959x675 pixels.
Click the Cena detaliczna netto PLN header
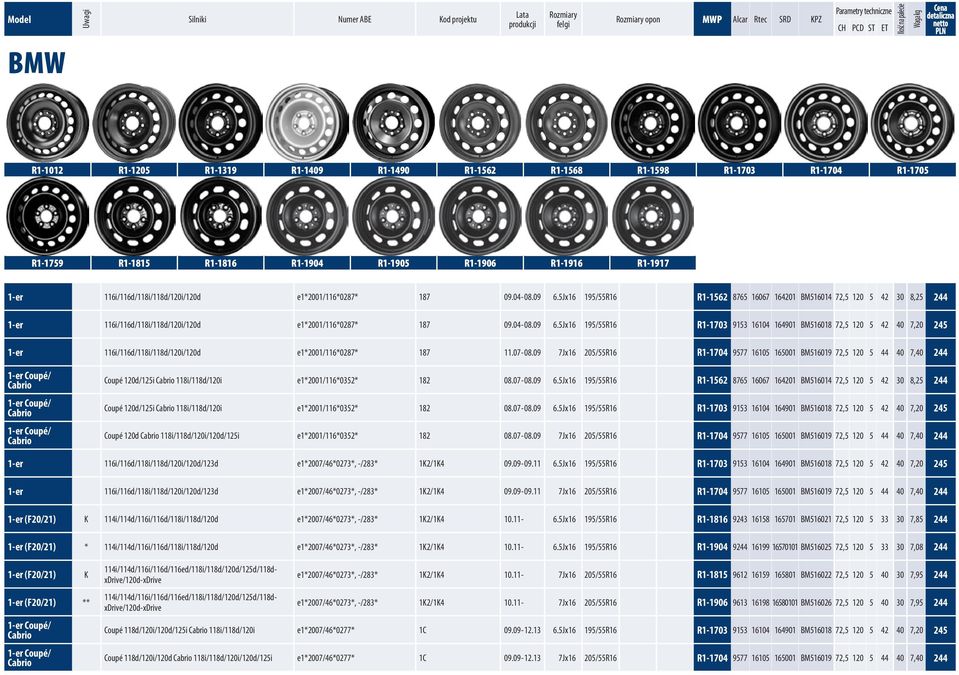click(x=940, y=19)
